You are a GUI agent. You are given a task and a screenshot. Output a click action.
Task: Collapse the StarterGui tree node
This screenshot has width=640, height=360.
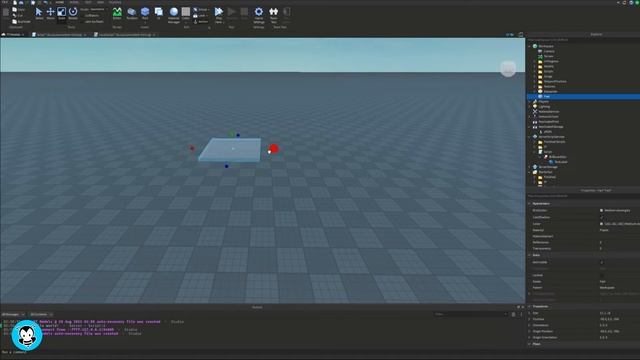point(529,172)
